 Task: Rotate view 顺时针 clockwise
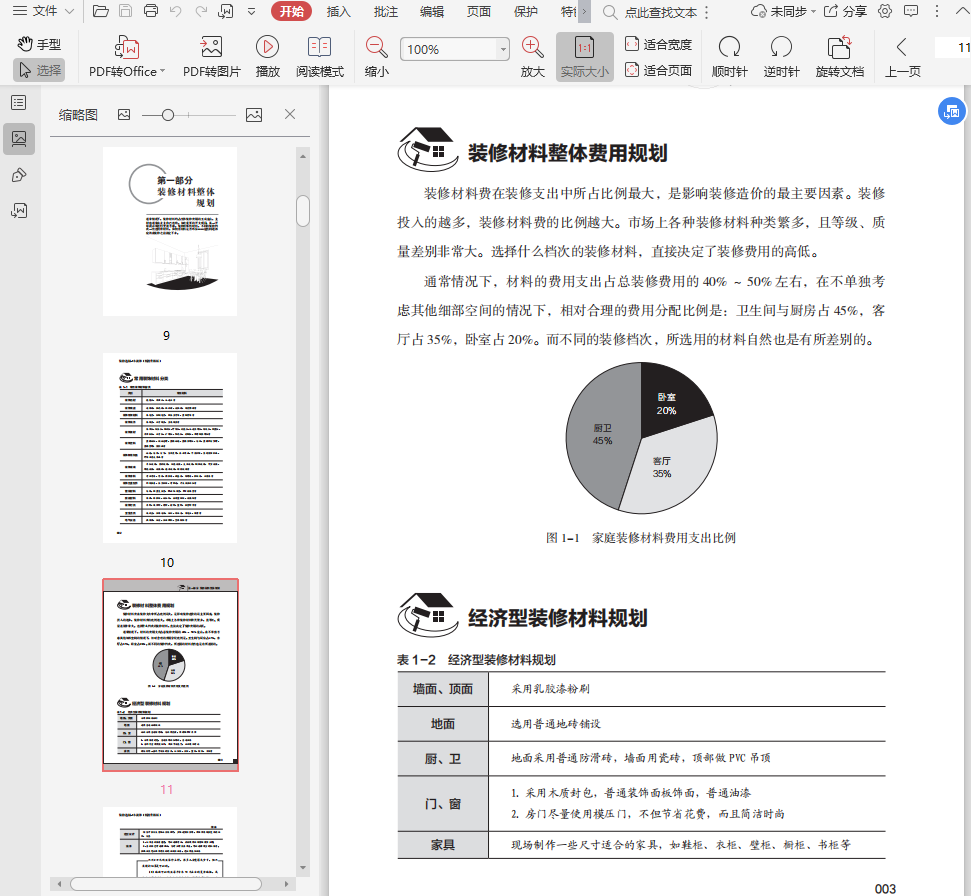pyautogui.click(x=729, y=57)
